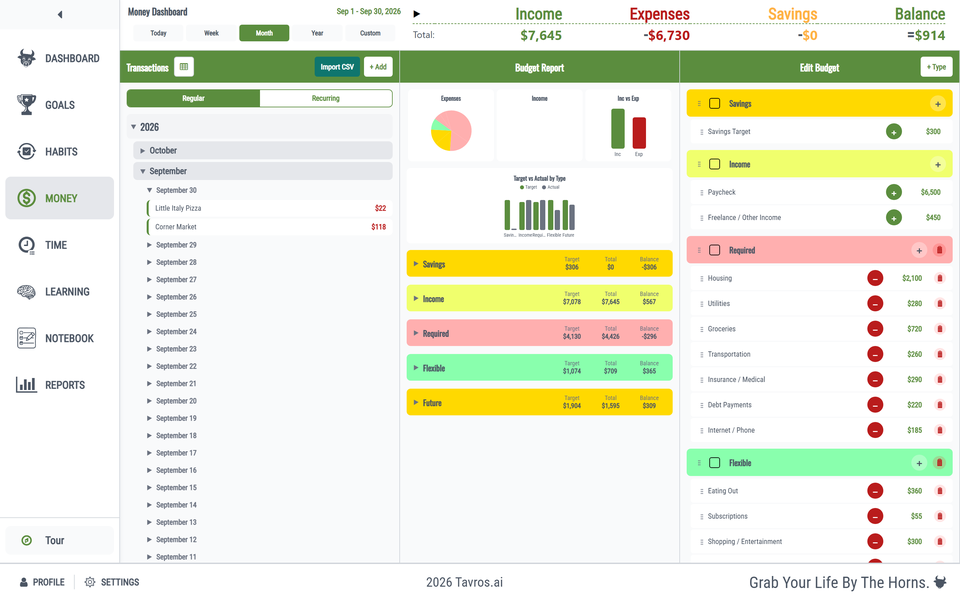The height and width of the screenshot is (600, 960).
Task: Collapse the September month group
Action: click(143, 171)
